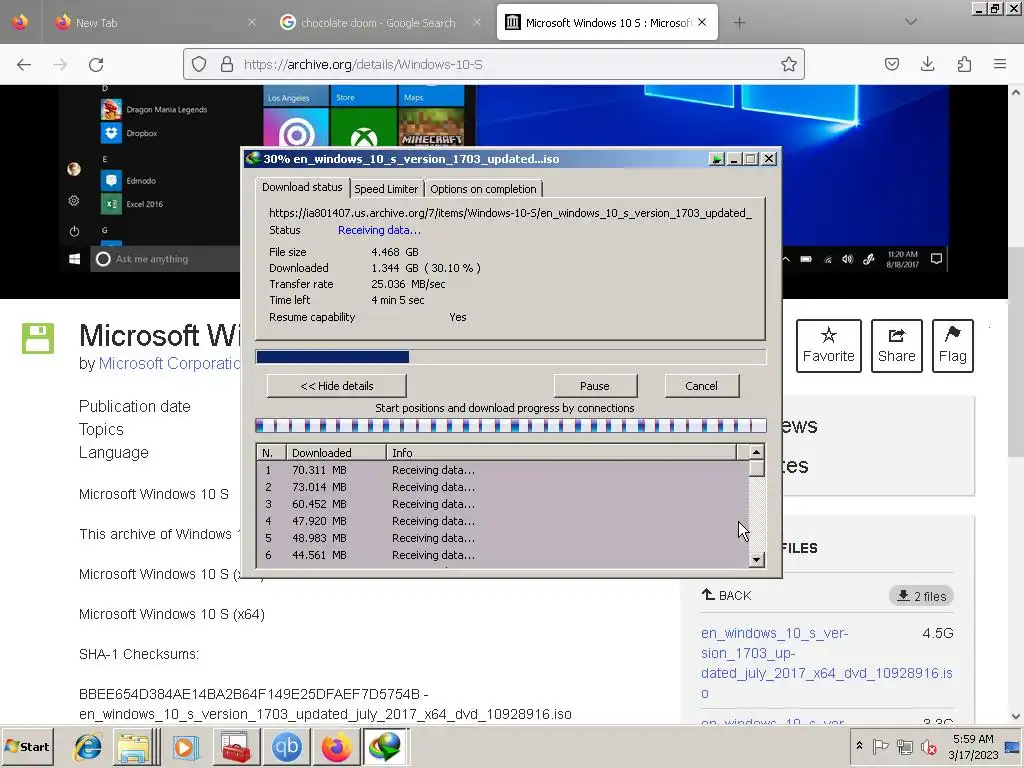Launch Internet Explorer from taskbar

88,747
